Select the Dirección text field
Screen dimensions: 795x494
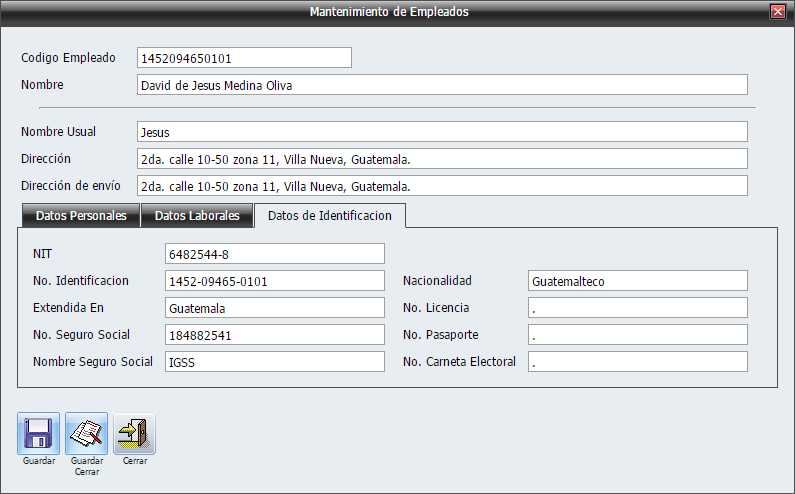pyautogui.click(x=442, y=159)
